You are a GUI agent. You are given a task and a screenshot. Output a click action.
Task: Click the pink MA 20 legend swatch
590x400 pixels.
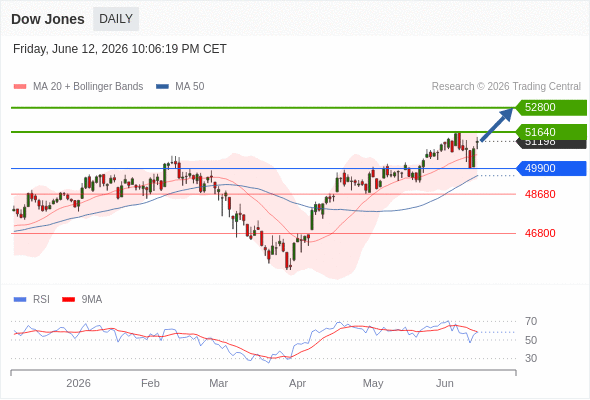point(20,87)
